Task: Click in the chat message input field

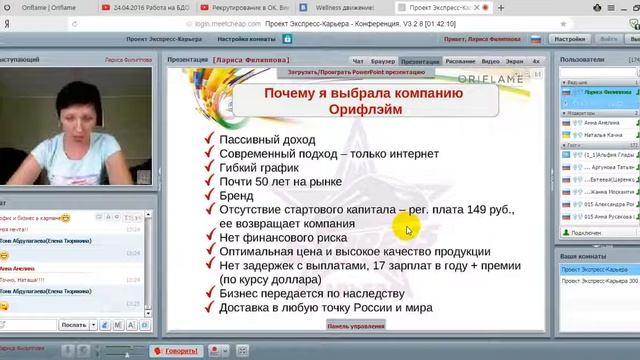Action: [x=29, y=325]
